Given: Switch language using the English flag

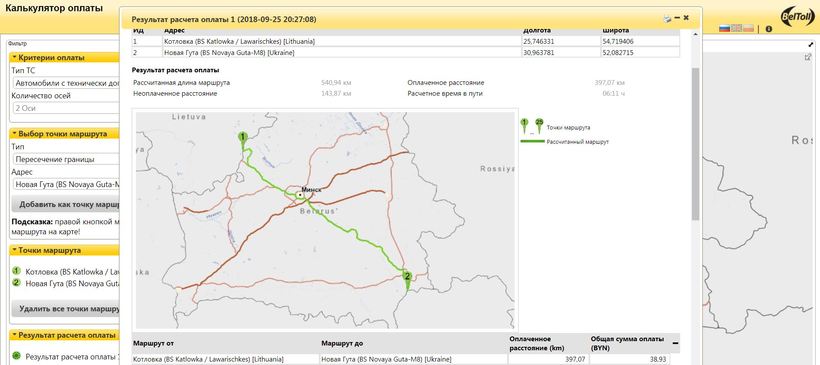Looking at the screenshot, I should coord(736,28).
